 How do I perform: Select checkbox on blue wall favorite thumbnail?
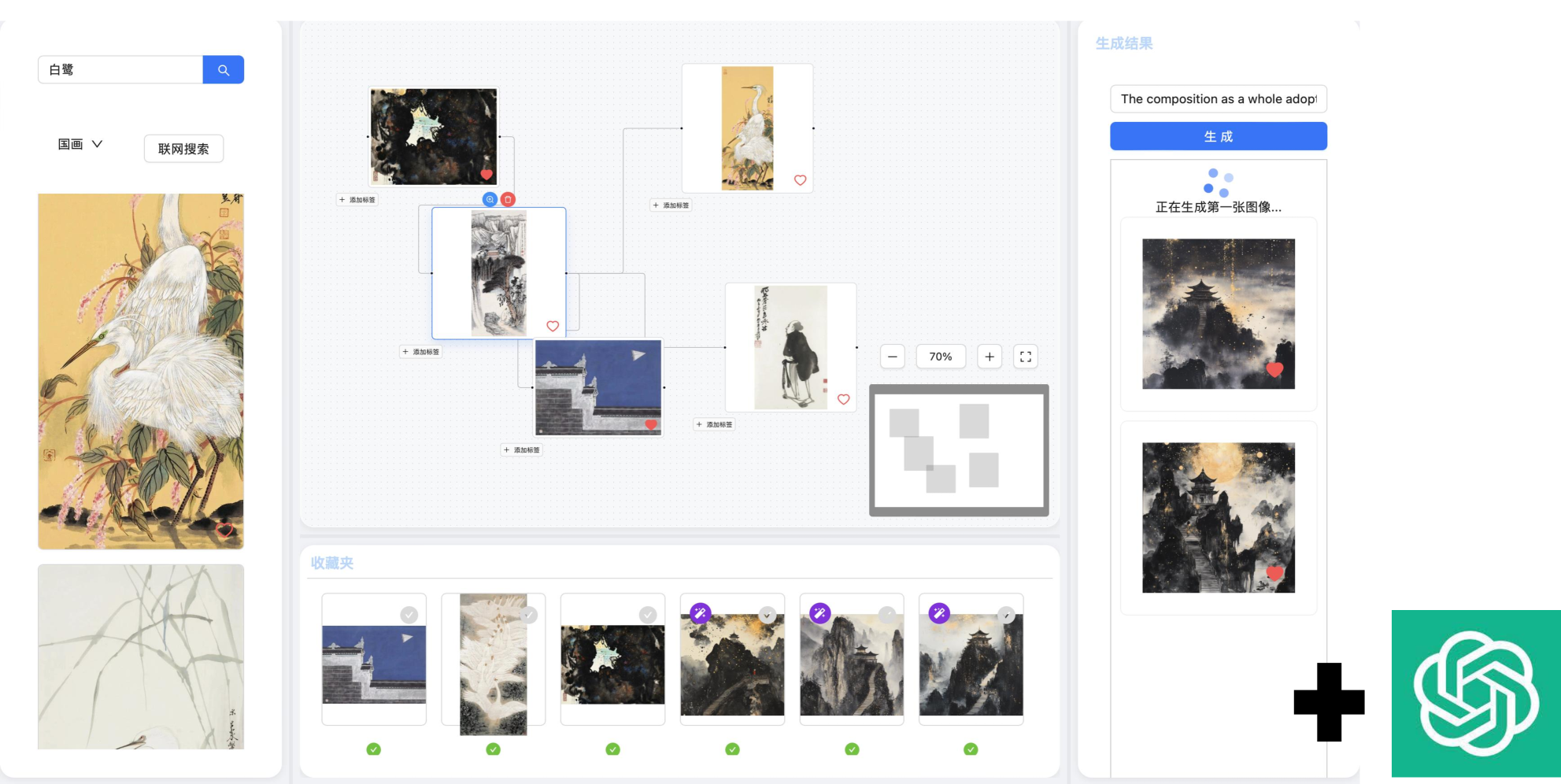click(x=409, y=615)
